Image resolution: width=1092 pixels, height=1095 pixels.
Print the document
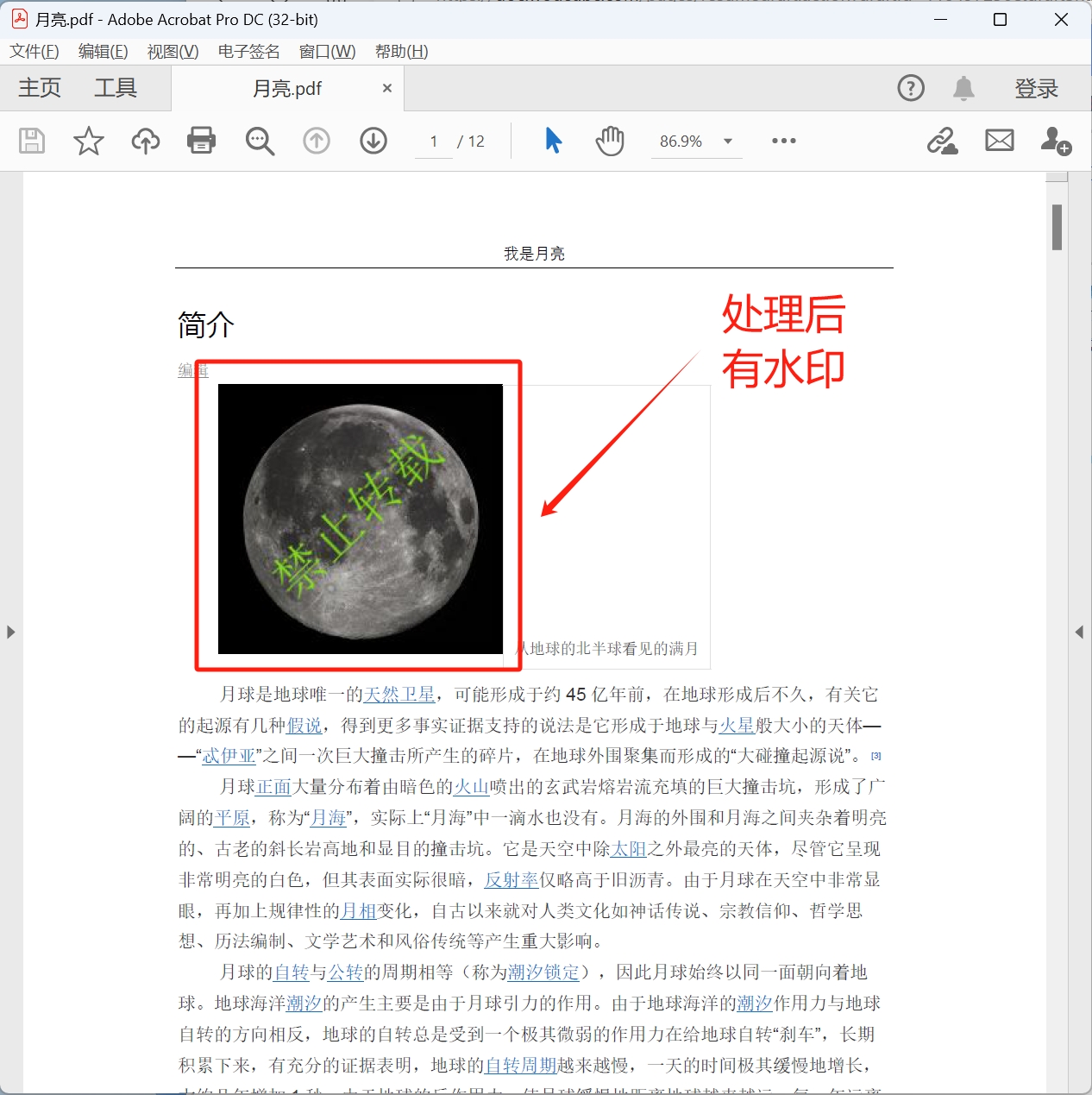click(201, 141)
